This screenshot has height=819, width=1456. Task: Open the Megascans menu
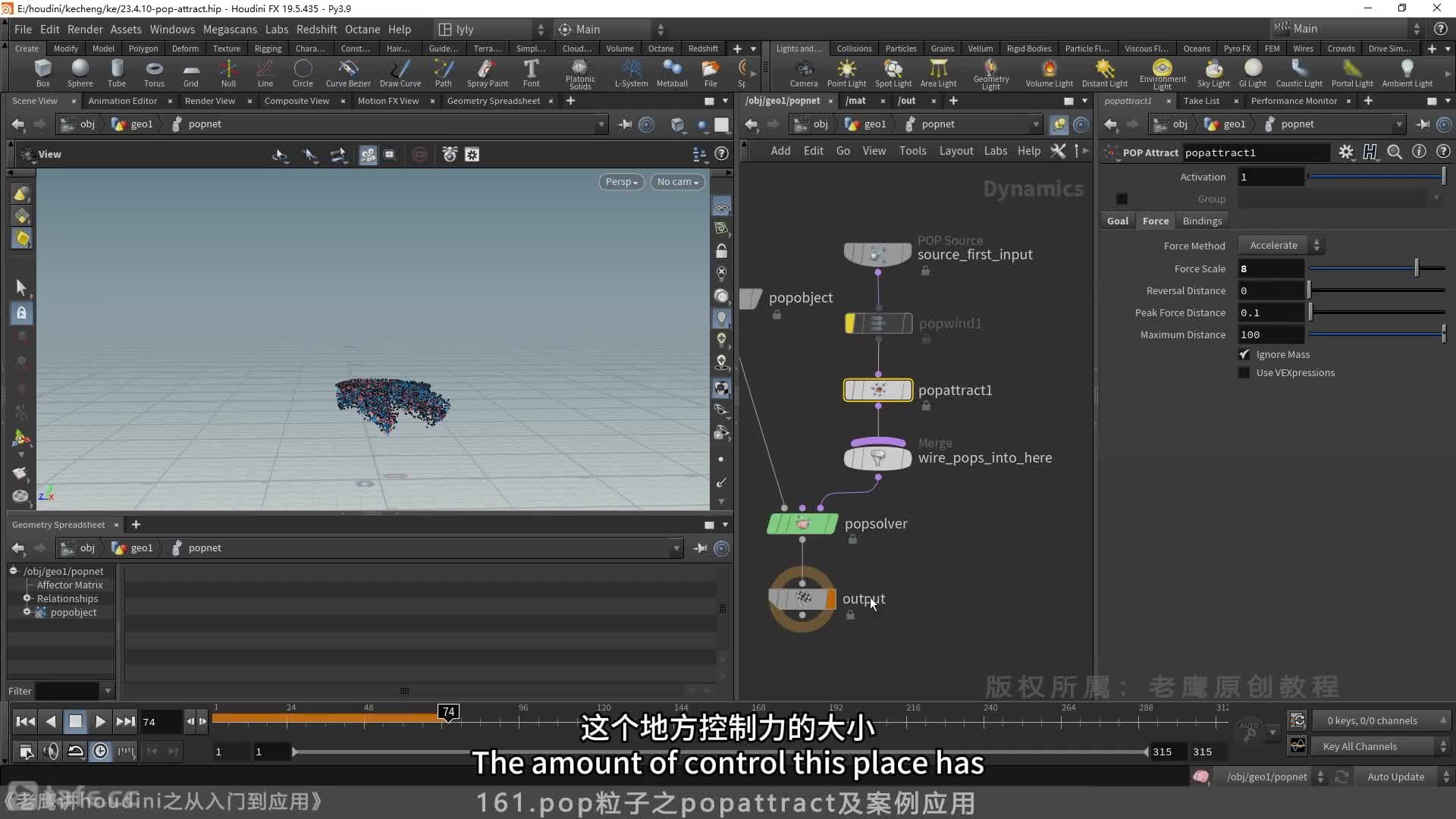pos(230,29)
